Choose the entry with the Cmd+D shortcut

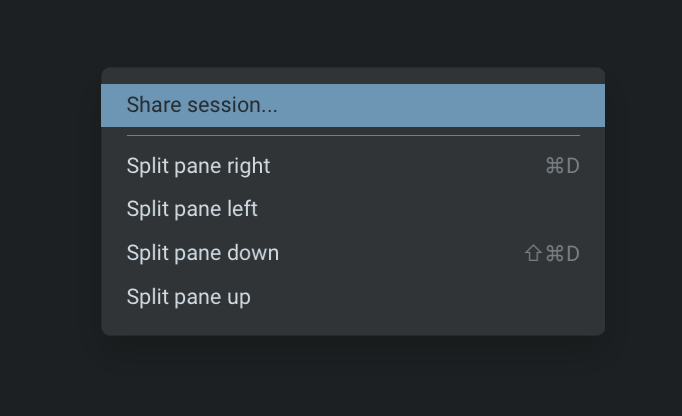click(198, 166)
